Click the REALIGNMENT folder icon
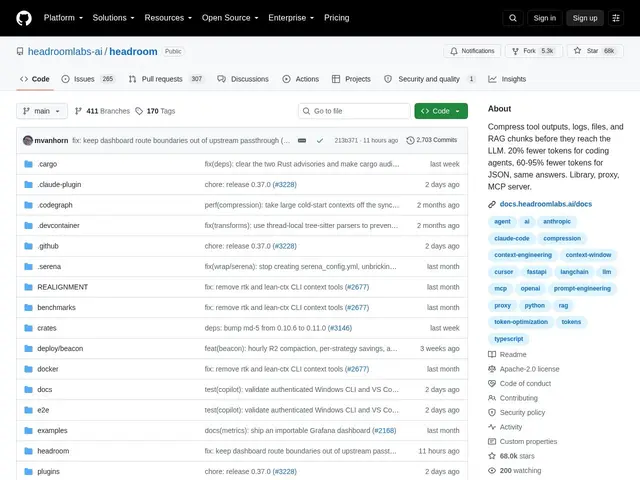Image resolution: width=640 pixels, height=480 pixels. pos(28,287)
